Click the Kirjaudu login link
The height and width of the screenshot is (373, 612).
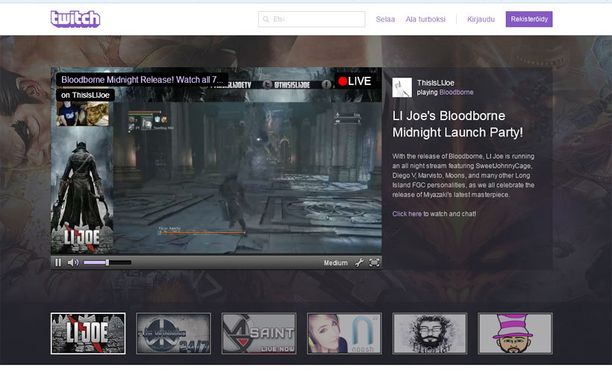[x=481, y=19]
